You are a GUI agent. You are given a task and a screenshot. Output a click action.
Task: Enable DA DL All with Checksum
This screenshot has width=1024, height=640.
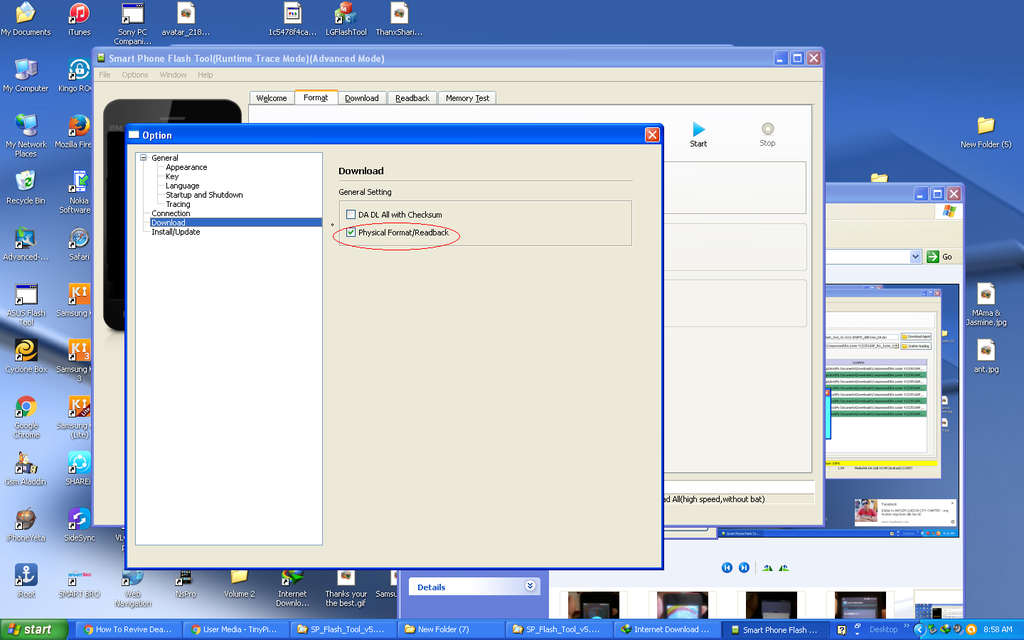pyautogui.click(x=351, y=215)
